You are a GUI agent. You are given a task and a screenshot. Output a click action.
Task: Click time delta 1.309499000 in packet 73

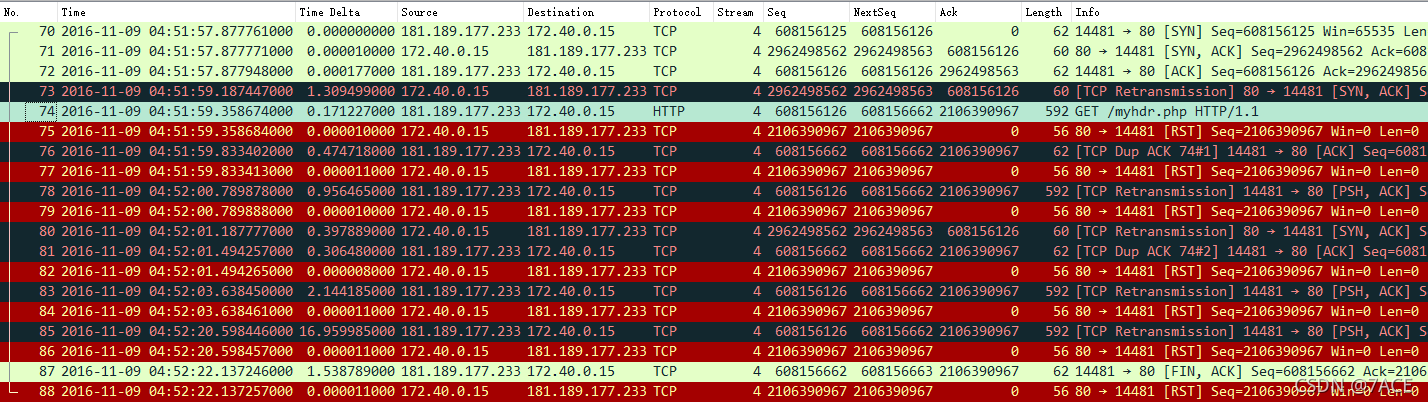point(350,91)
